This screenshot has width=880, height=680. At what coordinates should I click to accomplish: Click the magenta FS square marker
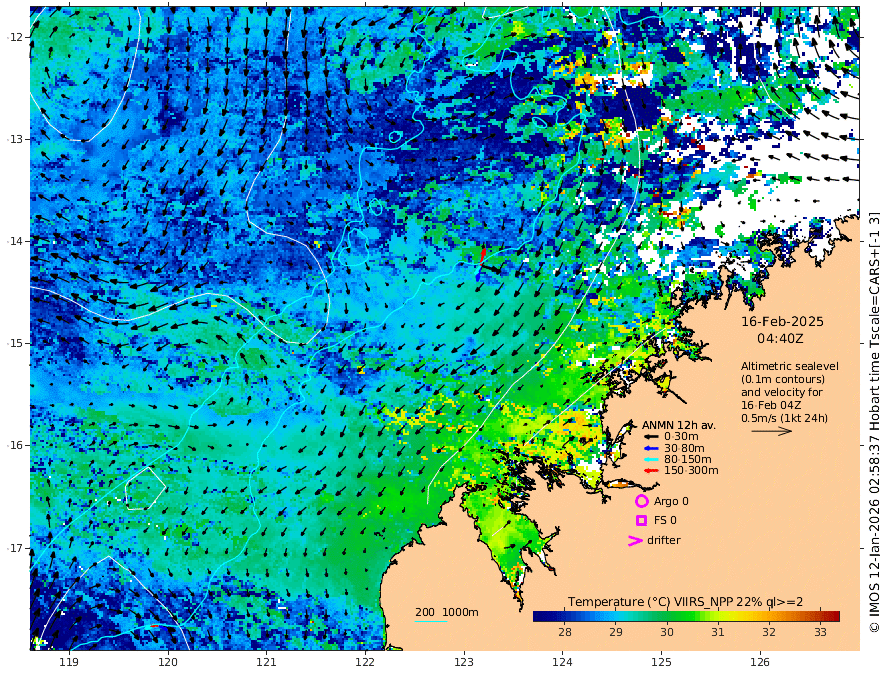tap(641, 521)
